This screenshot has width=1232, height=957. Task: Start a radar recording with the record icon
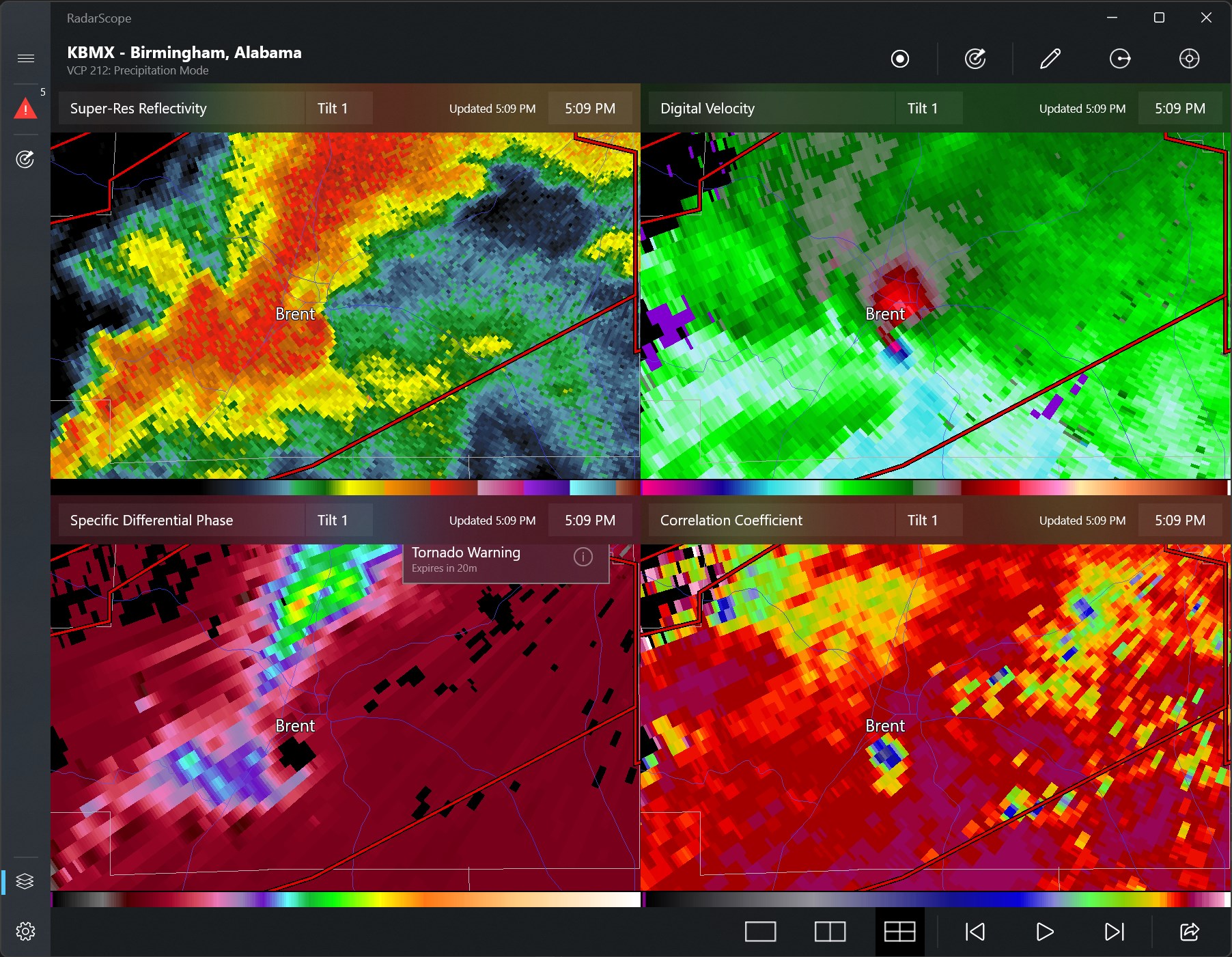pyautogui.click(x=900, y=59)
